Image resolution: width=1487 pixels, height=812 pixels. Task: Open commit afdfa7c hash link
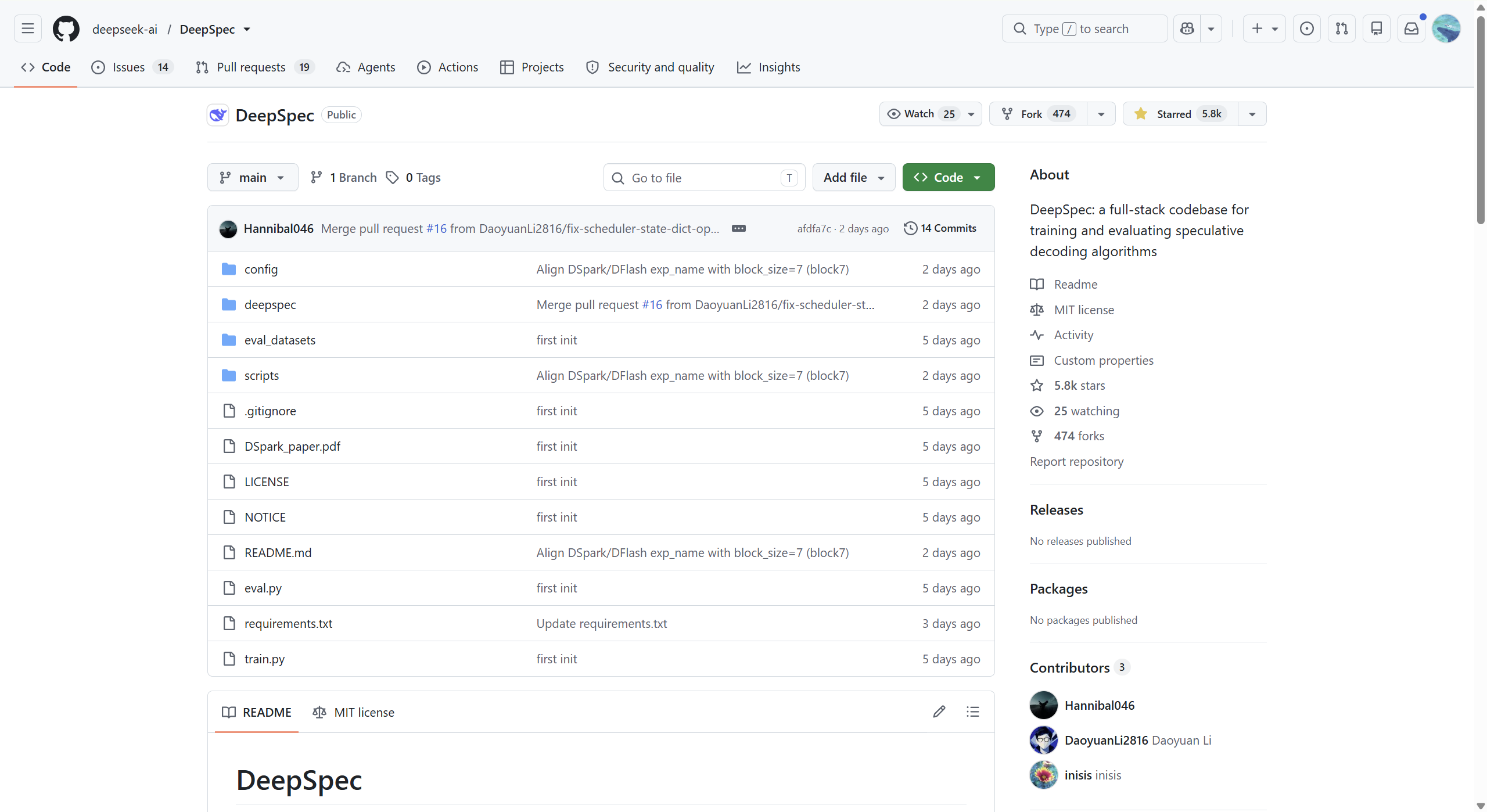814,228
